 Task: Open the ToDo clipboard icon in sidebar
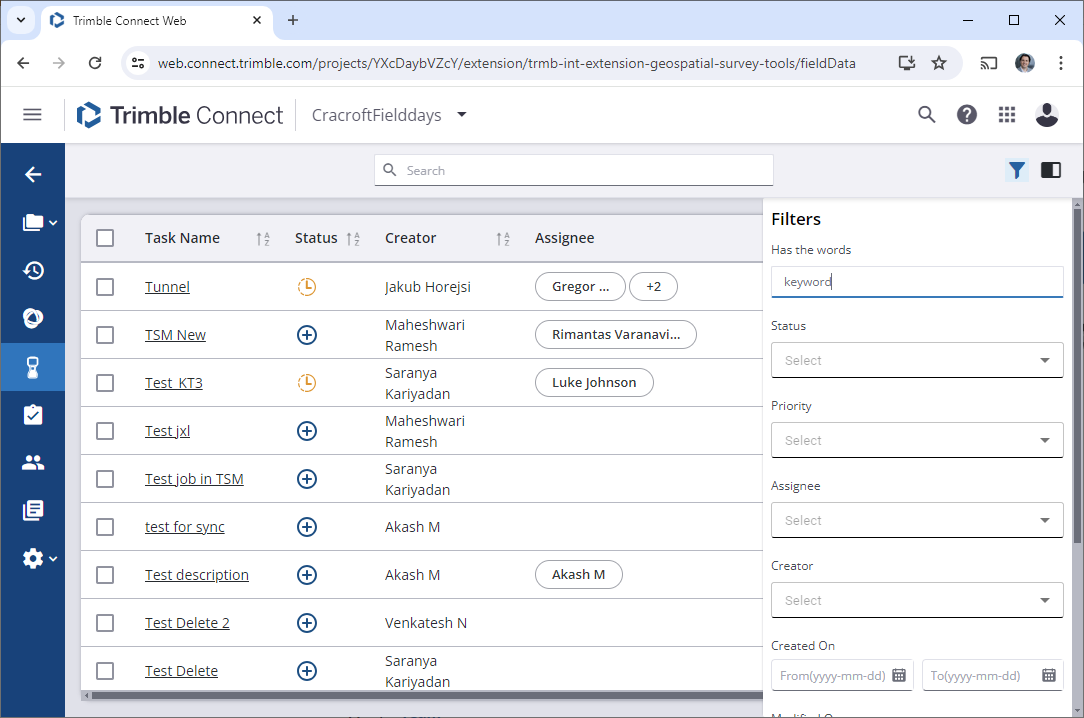pos(33,414)
